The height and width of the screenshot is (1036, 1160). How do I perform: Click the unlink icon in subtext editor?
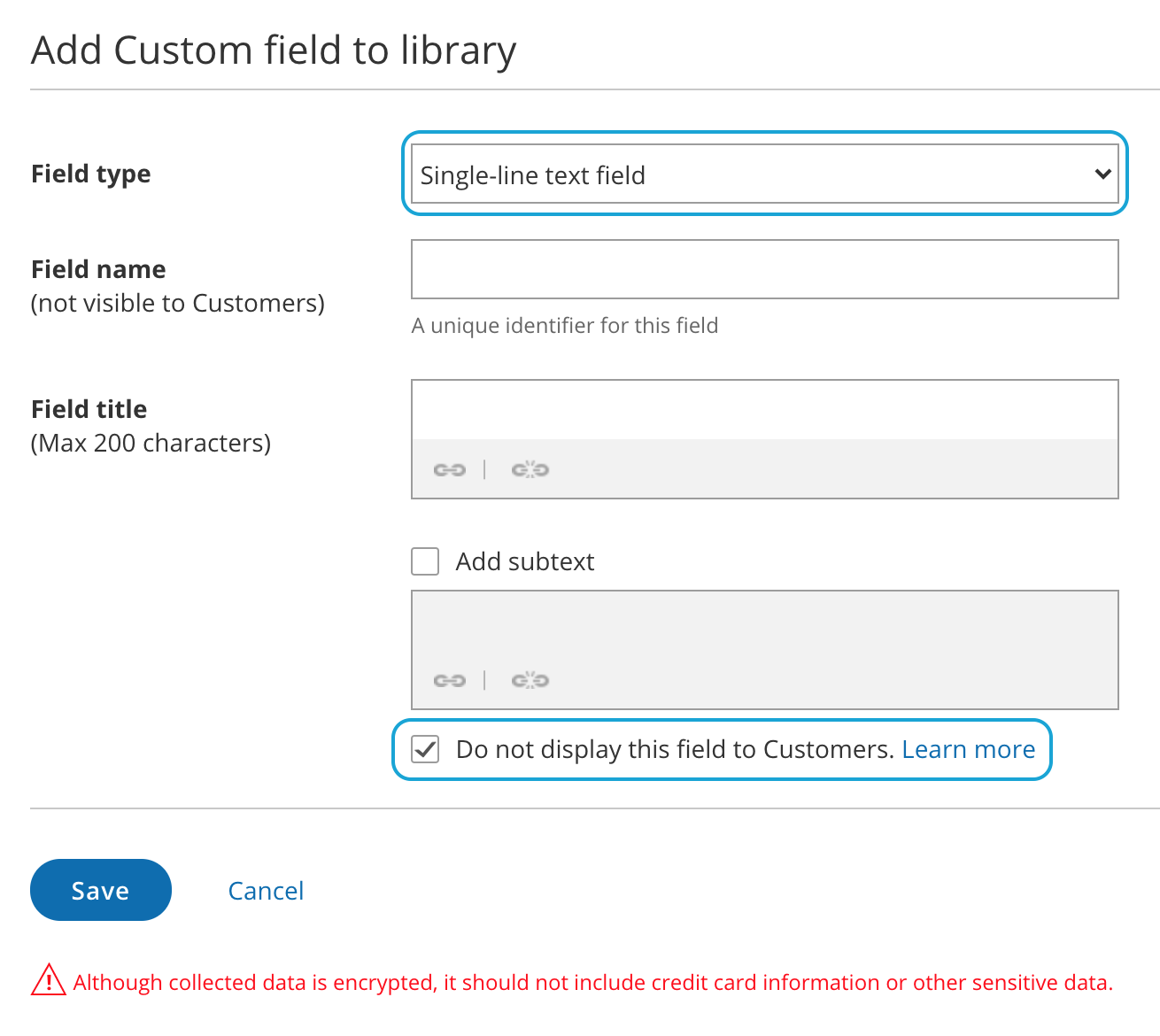[x=530, y=680]
